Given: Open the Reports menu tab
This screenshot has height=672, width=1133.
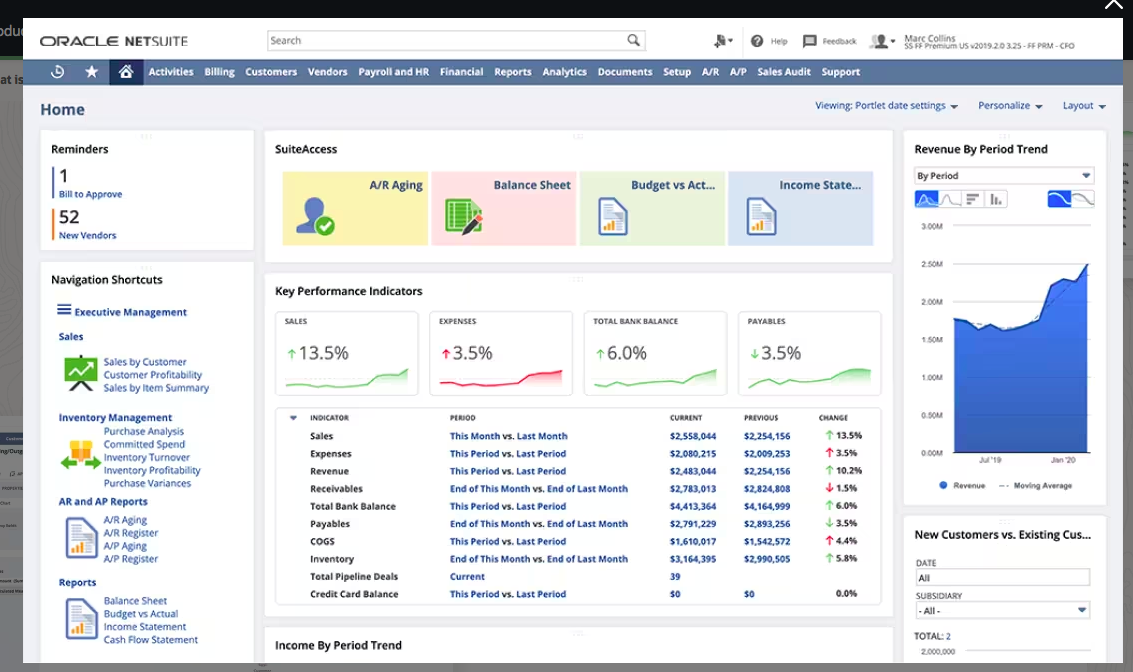Looking at the screenshot, I should [x=512, y=71].
